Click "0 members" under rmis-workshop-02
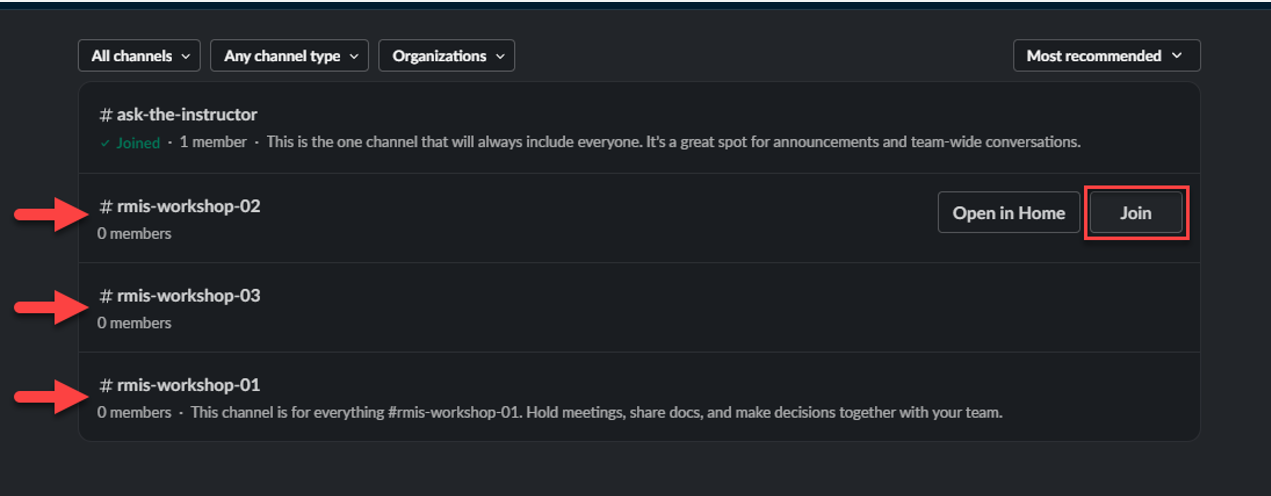1271x496 pixels. [134, 234]
